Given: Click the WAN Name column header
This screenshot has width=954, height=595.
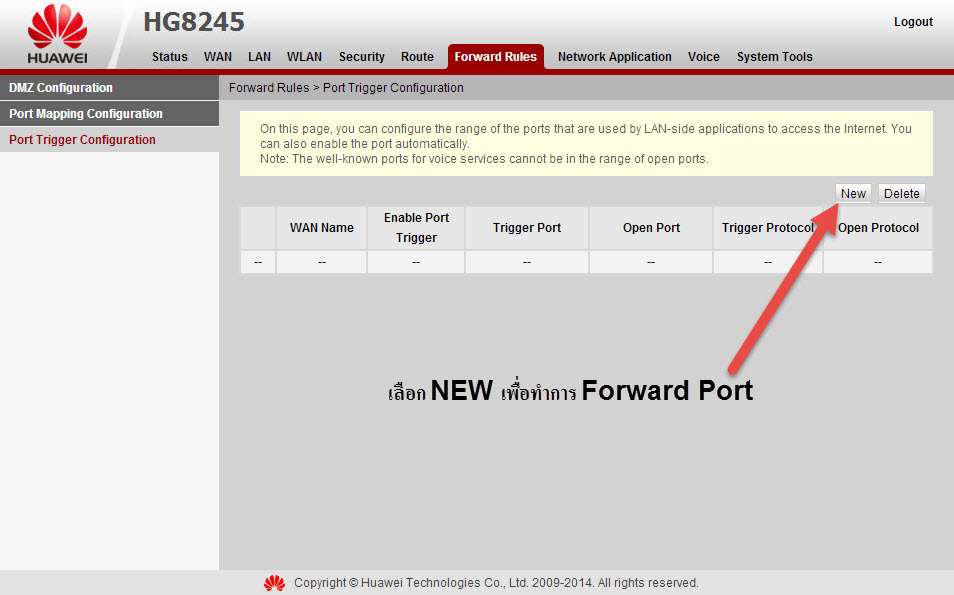Looking at the screenshot, I should coord(321,228).
